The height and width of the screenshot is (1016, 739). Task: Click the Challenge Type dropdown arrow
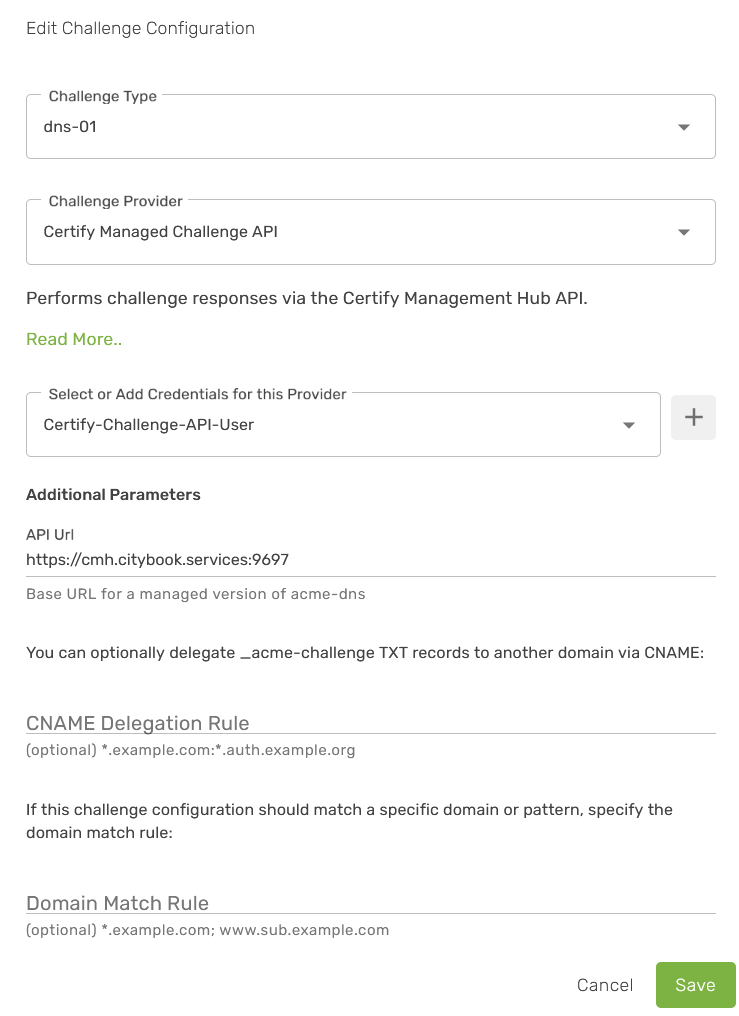coord(684,127)
